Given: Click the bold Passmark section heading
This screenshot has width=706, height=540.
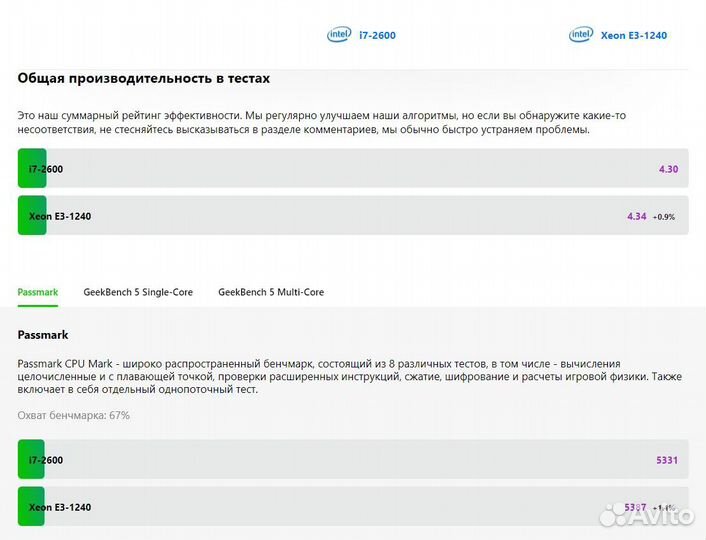Looking at the screenshot, I should (x=43, y=335).
